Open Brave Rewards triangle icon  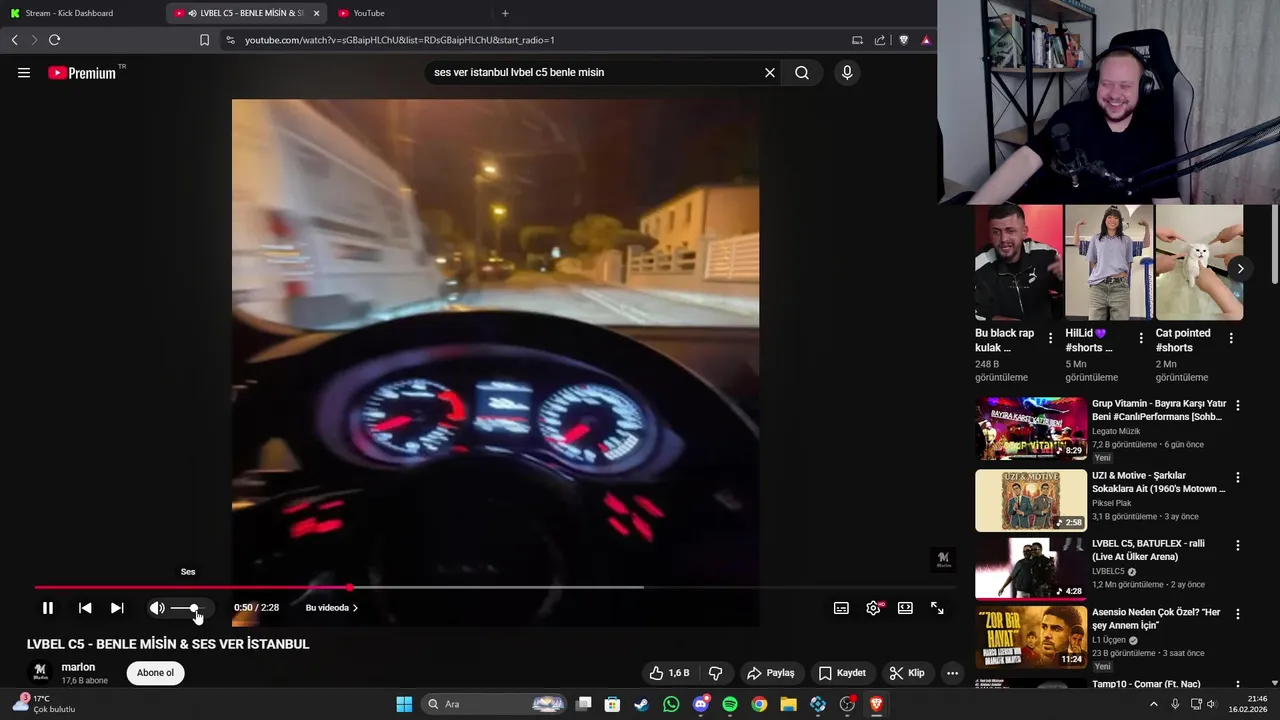(926, 40)
